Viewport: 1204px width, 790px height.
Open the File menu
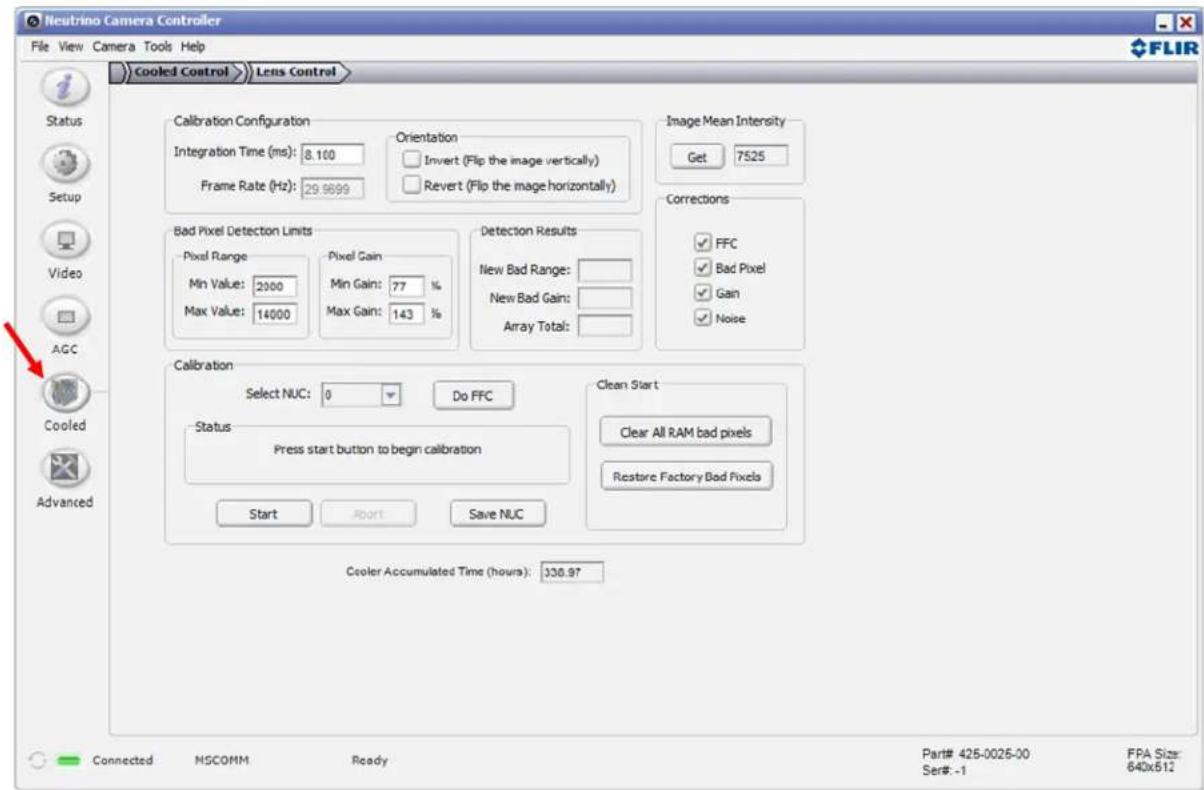38,47
